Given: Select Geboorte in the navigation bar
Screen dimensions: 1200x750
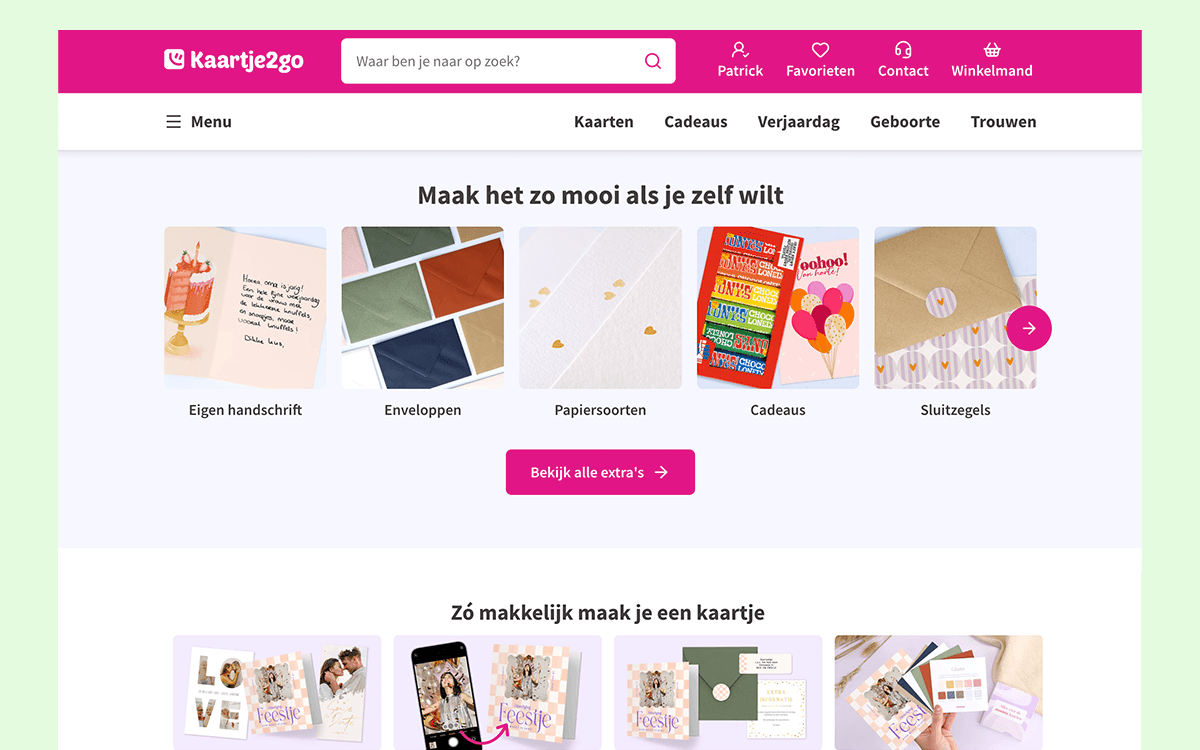Looking at the screenshot, I should 905,122.
